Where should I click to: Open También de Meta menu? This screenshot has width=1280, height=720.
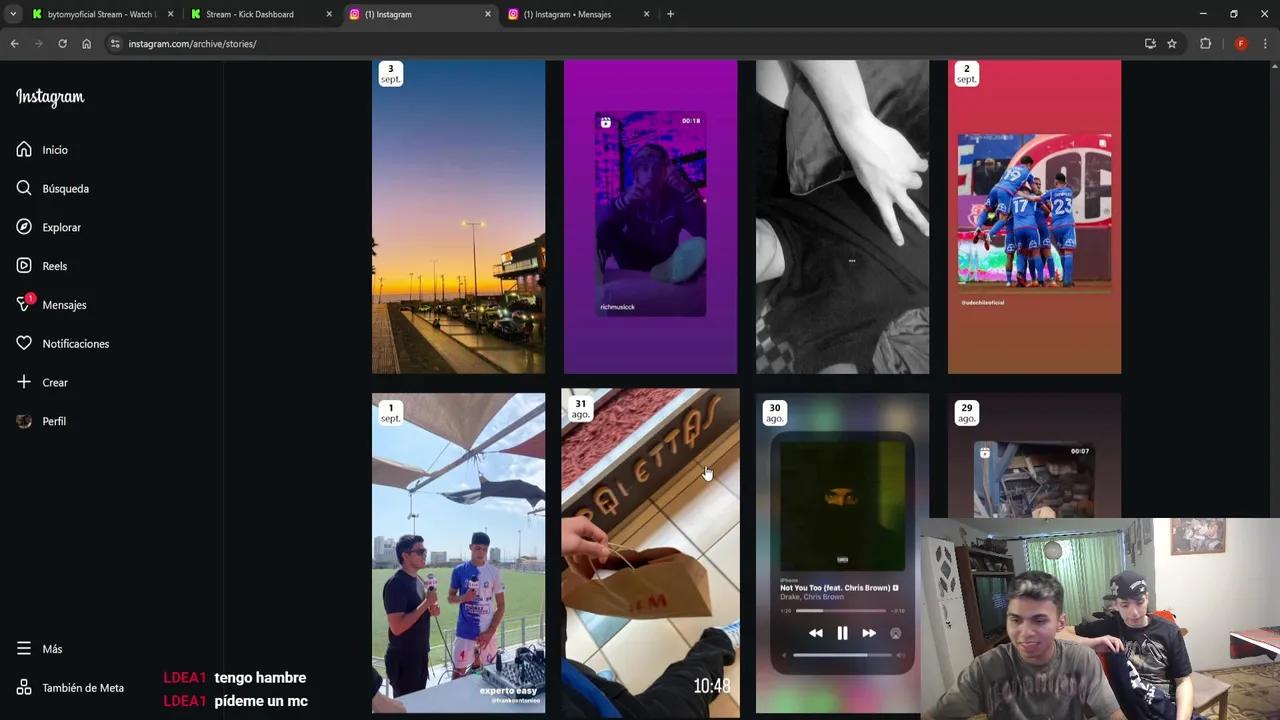71,688
